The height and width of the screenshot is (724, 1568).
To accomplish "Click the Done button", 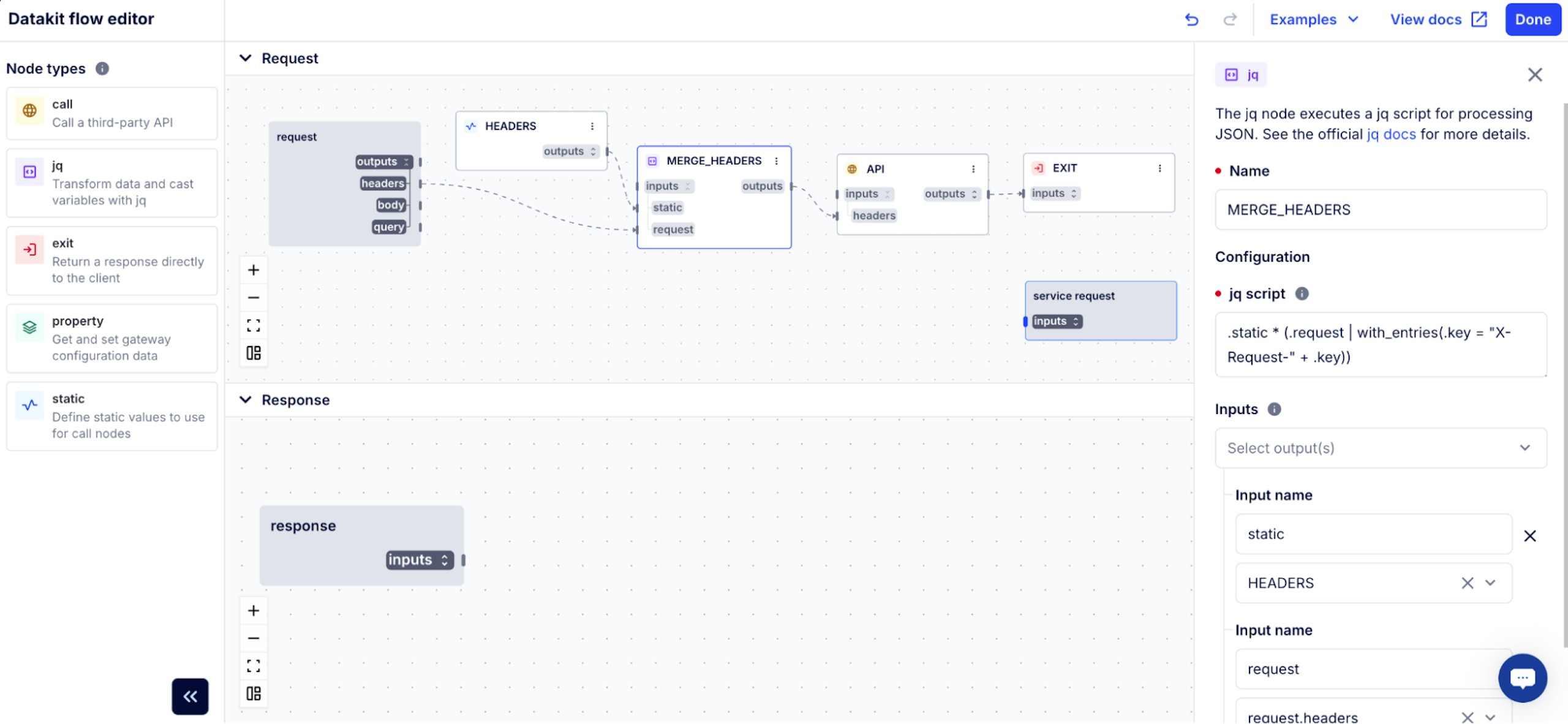I will point(1532,20).
